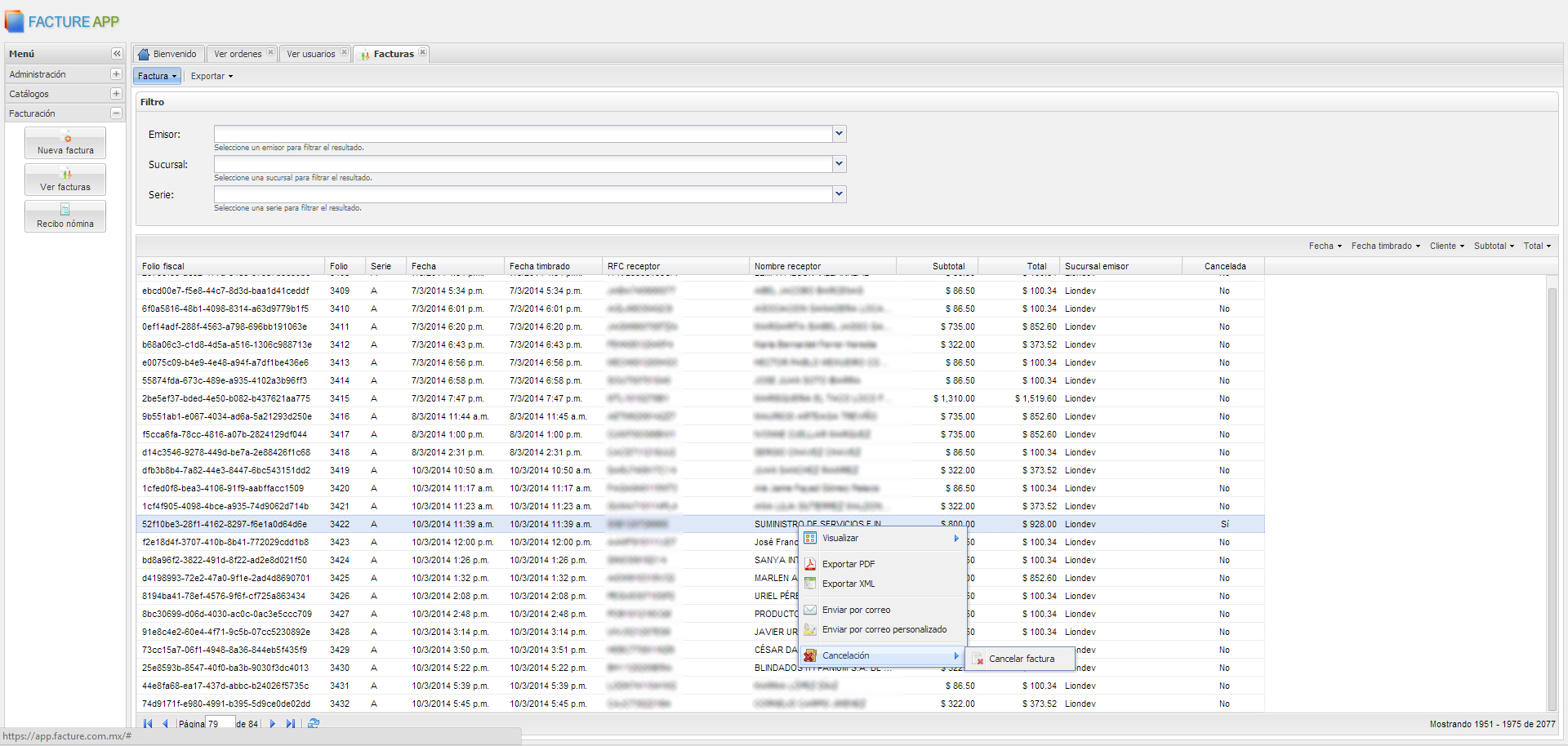1568x746 pixels.
Task: Collapse the Facturación menu section
Action: tap(116, 113)
